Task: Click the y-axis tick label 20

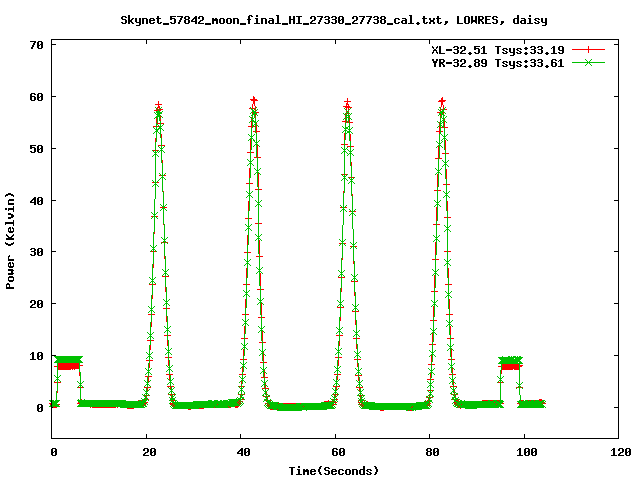Action: 36,304
